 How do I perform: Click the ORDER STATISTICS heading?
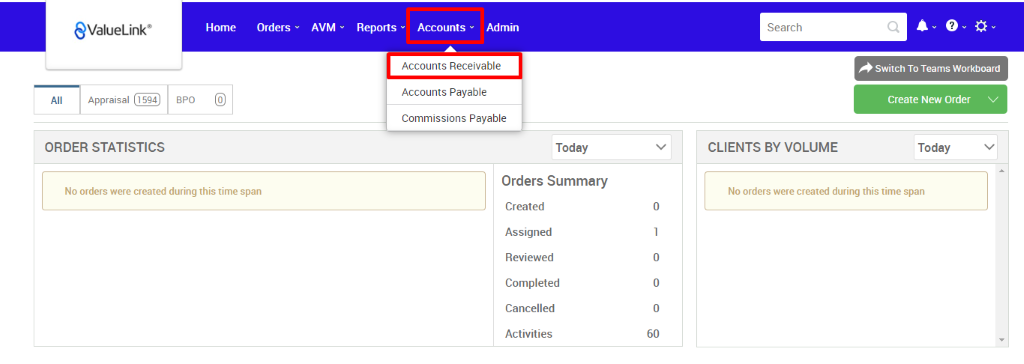104,148
